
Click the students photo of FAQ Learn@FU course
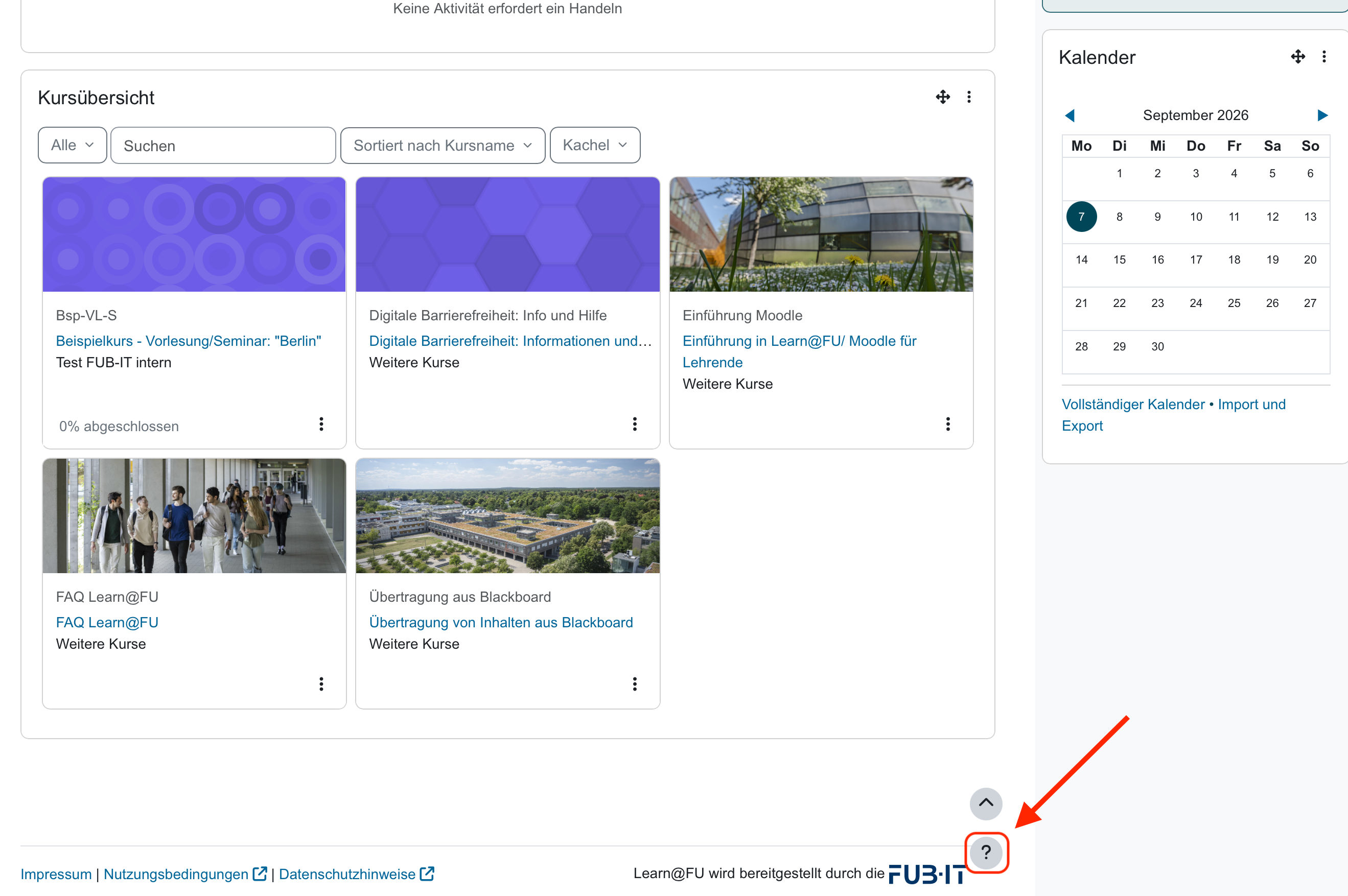click(x=194, y=515)
